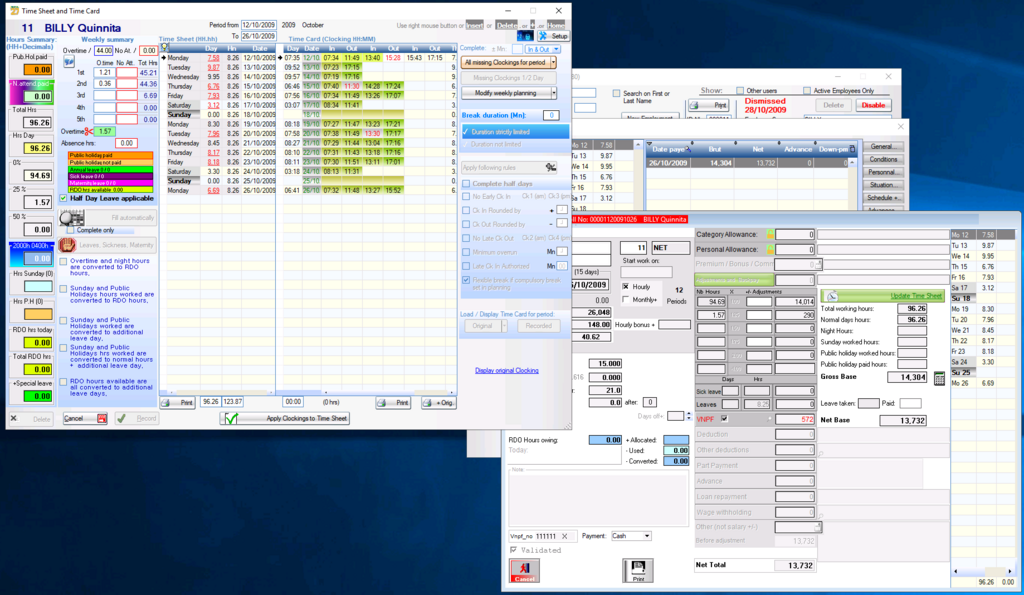Click the red Cancel icon in payslip
The image size is (1024, 595).
pos(522,568)
